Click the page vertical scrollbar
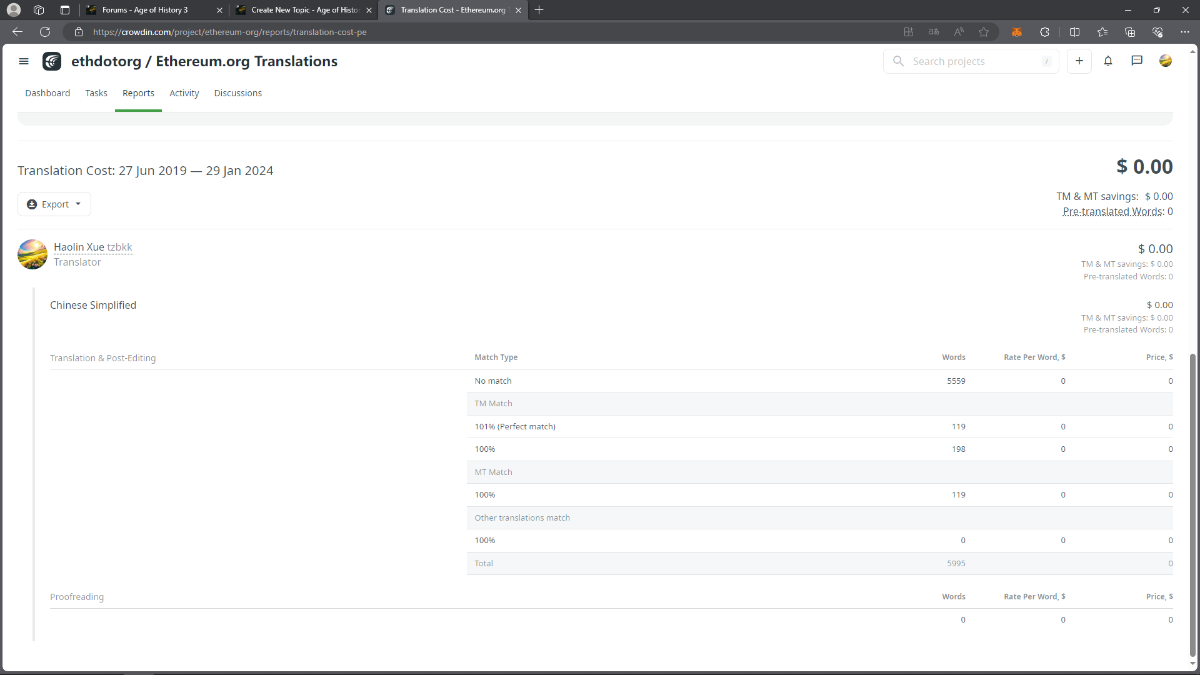Image resolution: width=1200 pixels, height=675 pixels. 1191,505
